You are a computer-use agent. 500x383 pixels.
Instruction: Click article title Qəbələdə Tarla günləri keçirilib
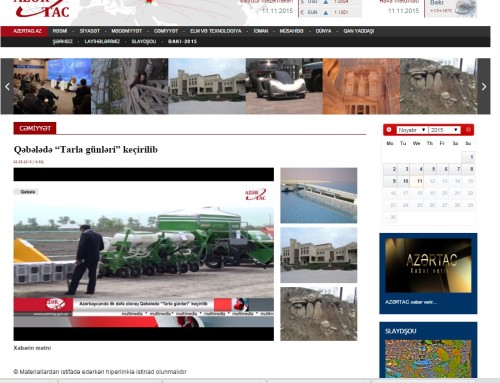85,150
